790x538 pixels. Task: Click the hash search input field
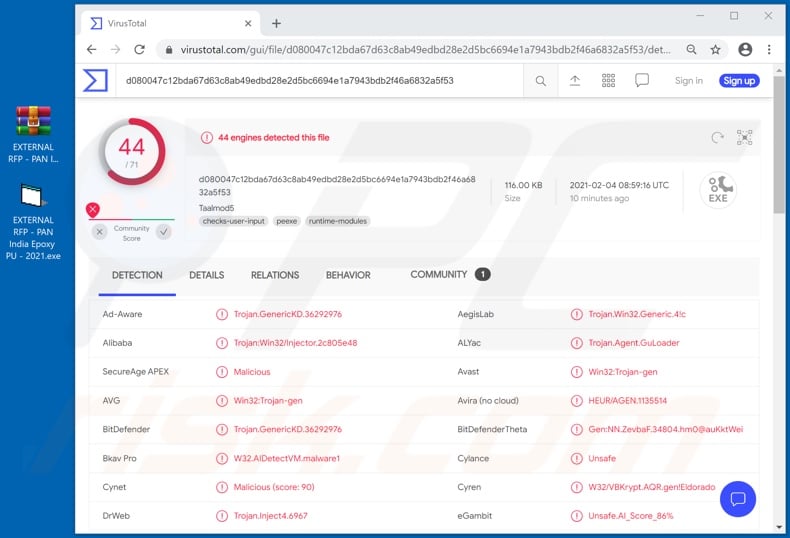point(319,81)
